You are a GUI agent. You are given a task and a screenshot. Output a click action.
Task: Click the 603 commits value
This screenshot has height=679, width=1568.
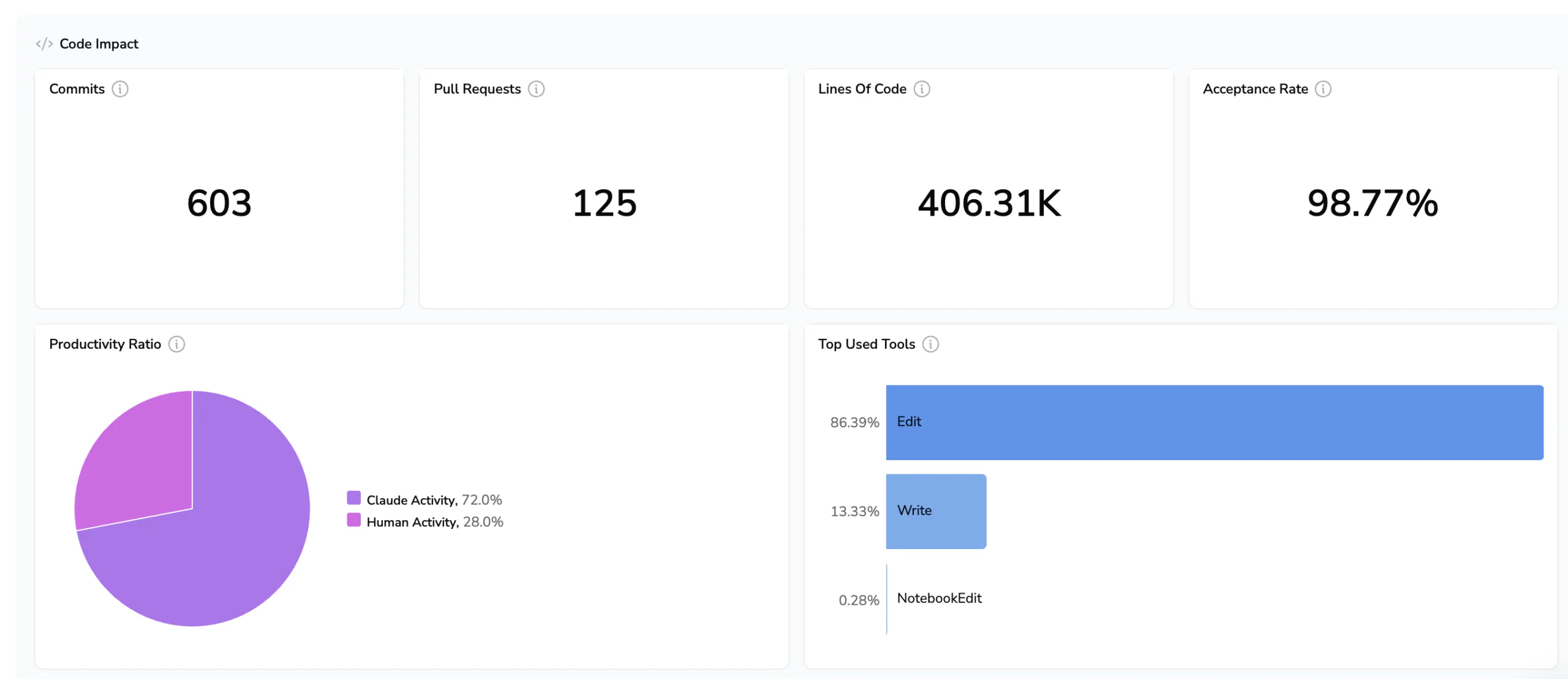coord(219,203)
